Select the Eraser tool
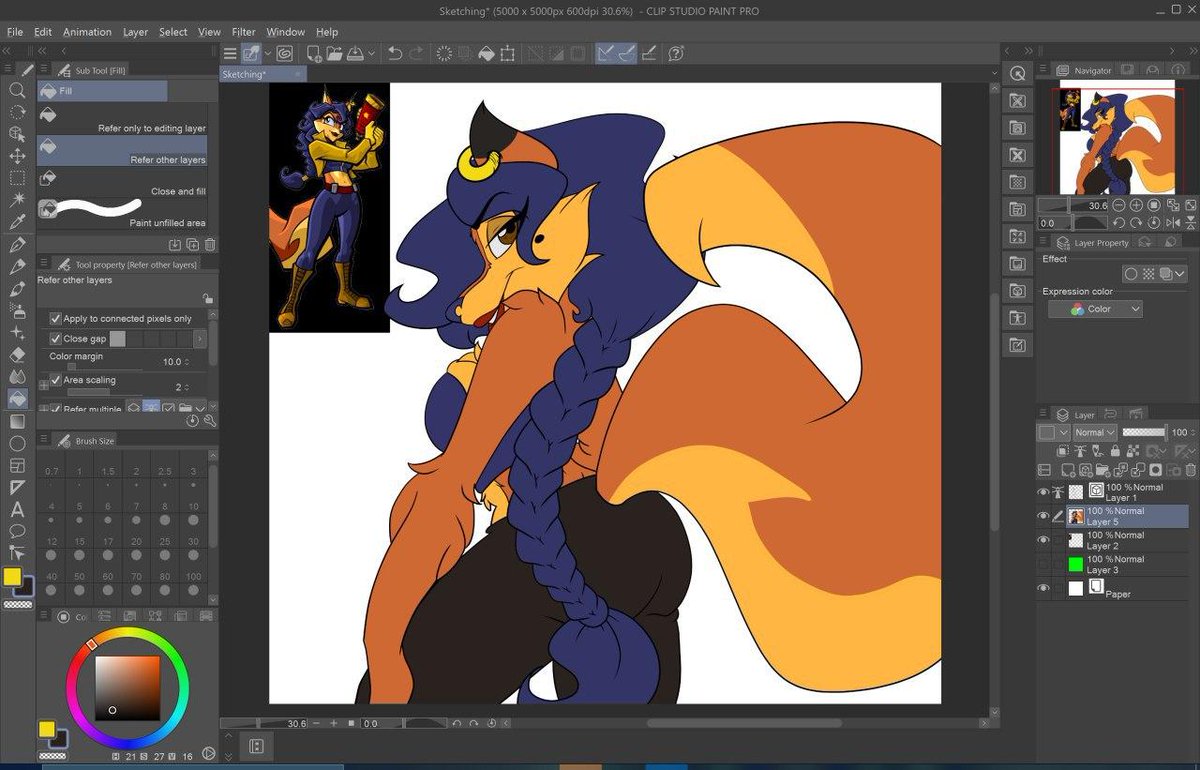 tap(17, 354)
